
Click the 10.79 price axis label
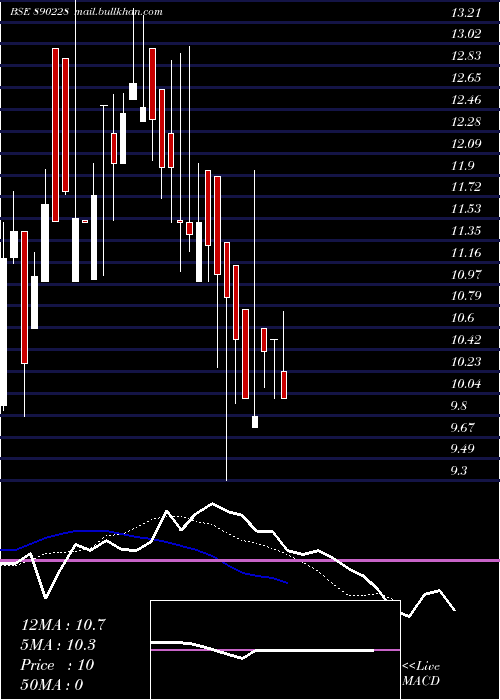click(466, 296)
